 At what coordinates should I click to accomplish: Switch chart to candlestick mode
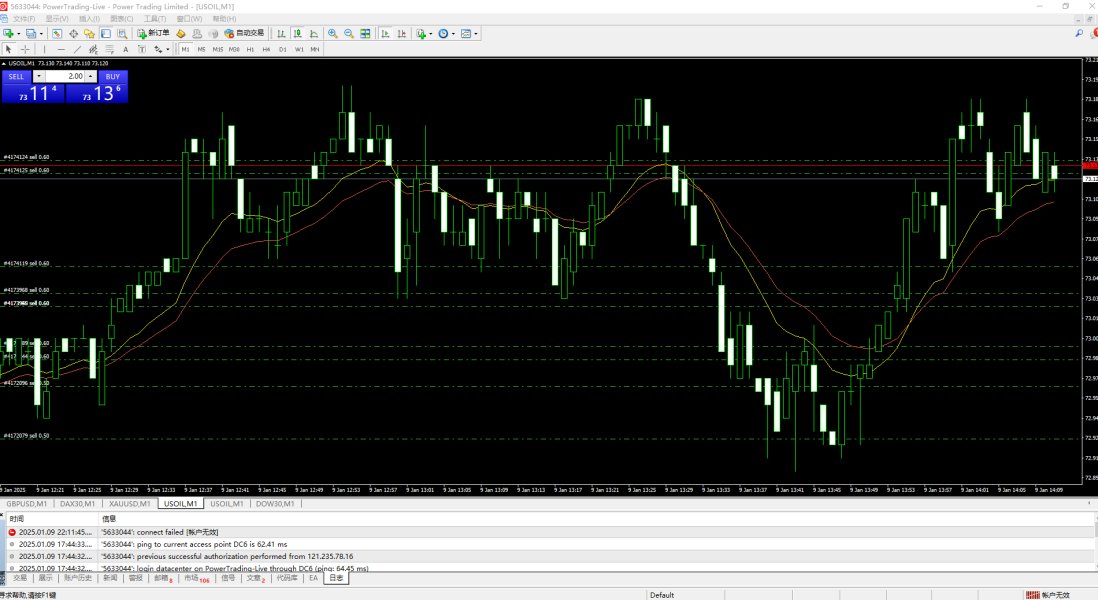pos(296,33)
